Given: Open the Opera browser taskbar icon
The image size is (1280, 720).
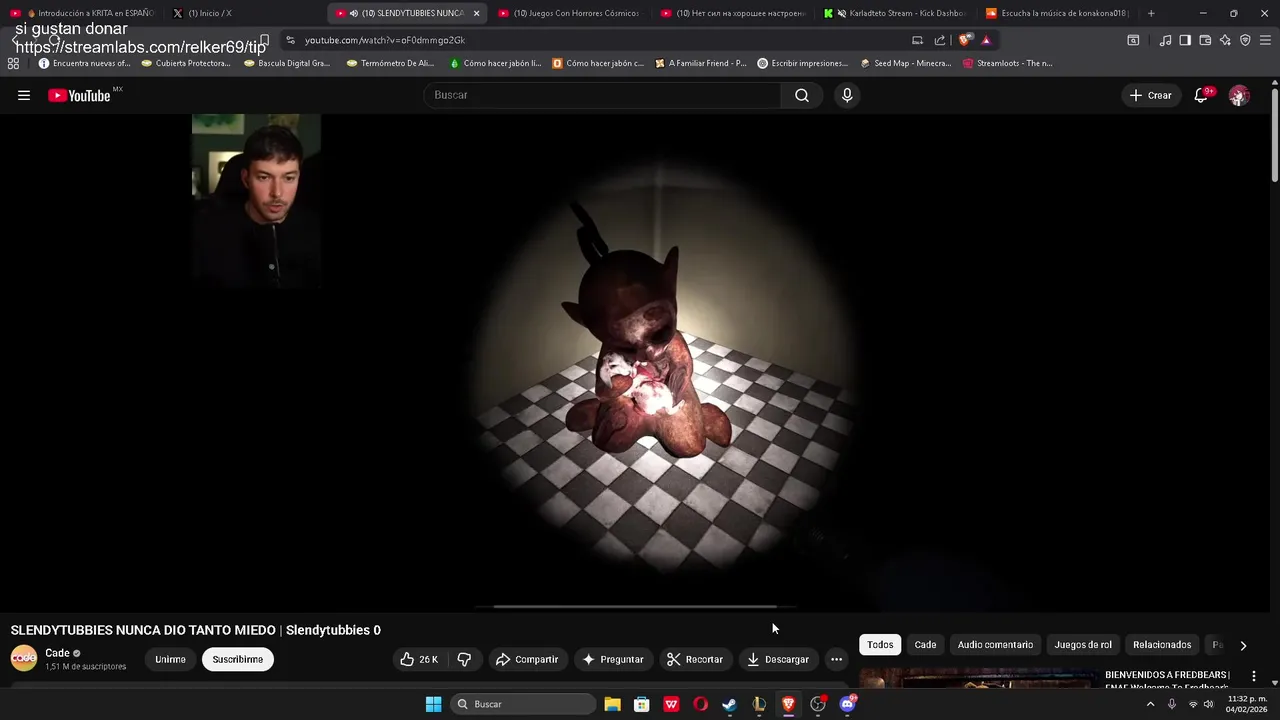Looking at the screenshot, I should tap(700, 704).
